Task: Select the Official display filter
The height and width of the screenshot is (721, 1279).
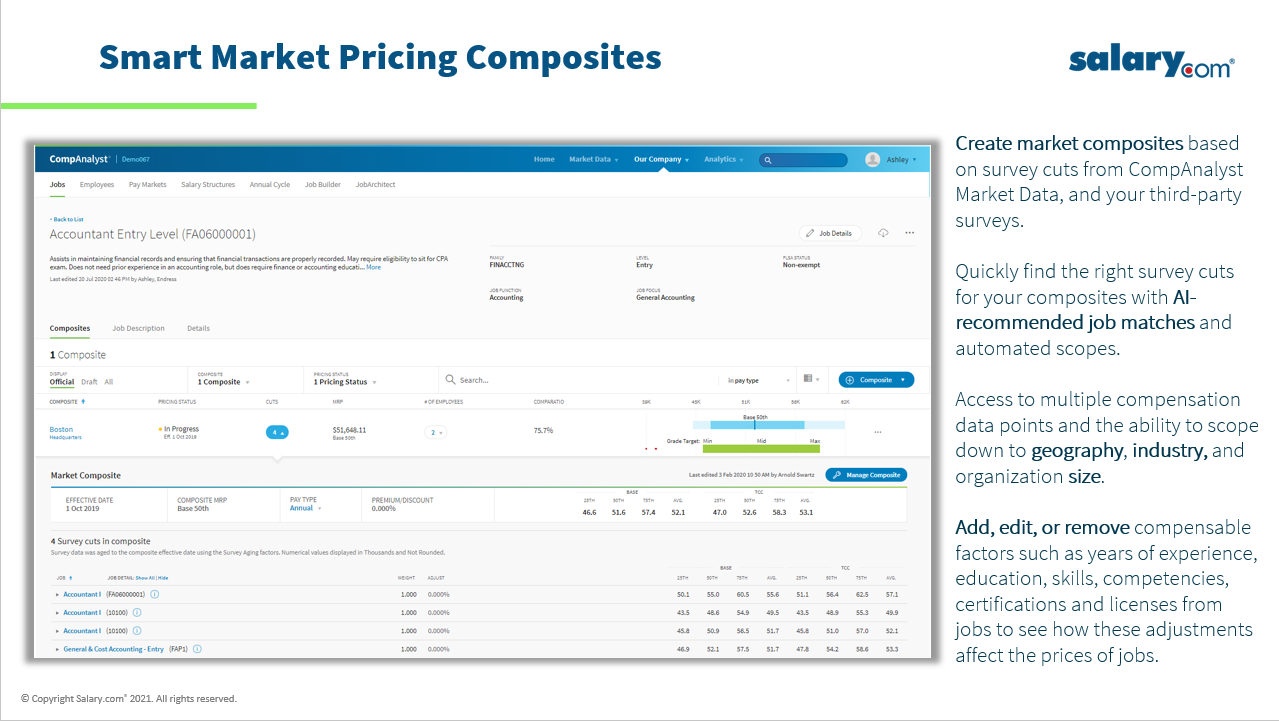Action: 62,382
